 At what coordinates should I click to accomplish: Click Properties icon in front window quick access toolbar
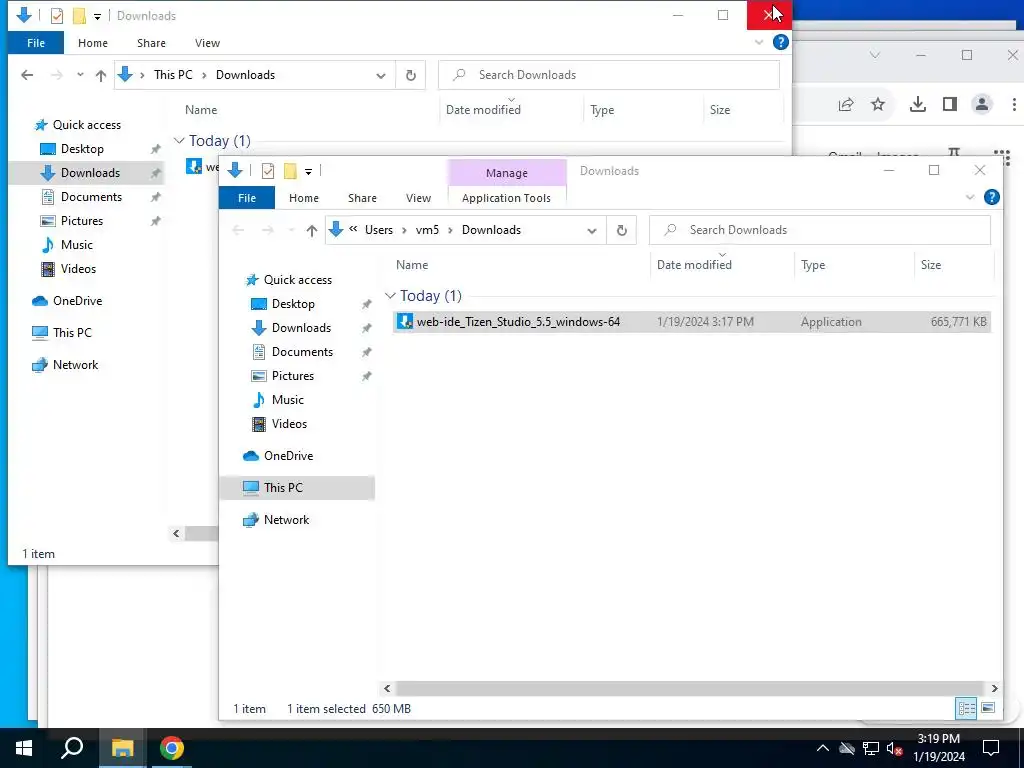[x=268, y=171]
